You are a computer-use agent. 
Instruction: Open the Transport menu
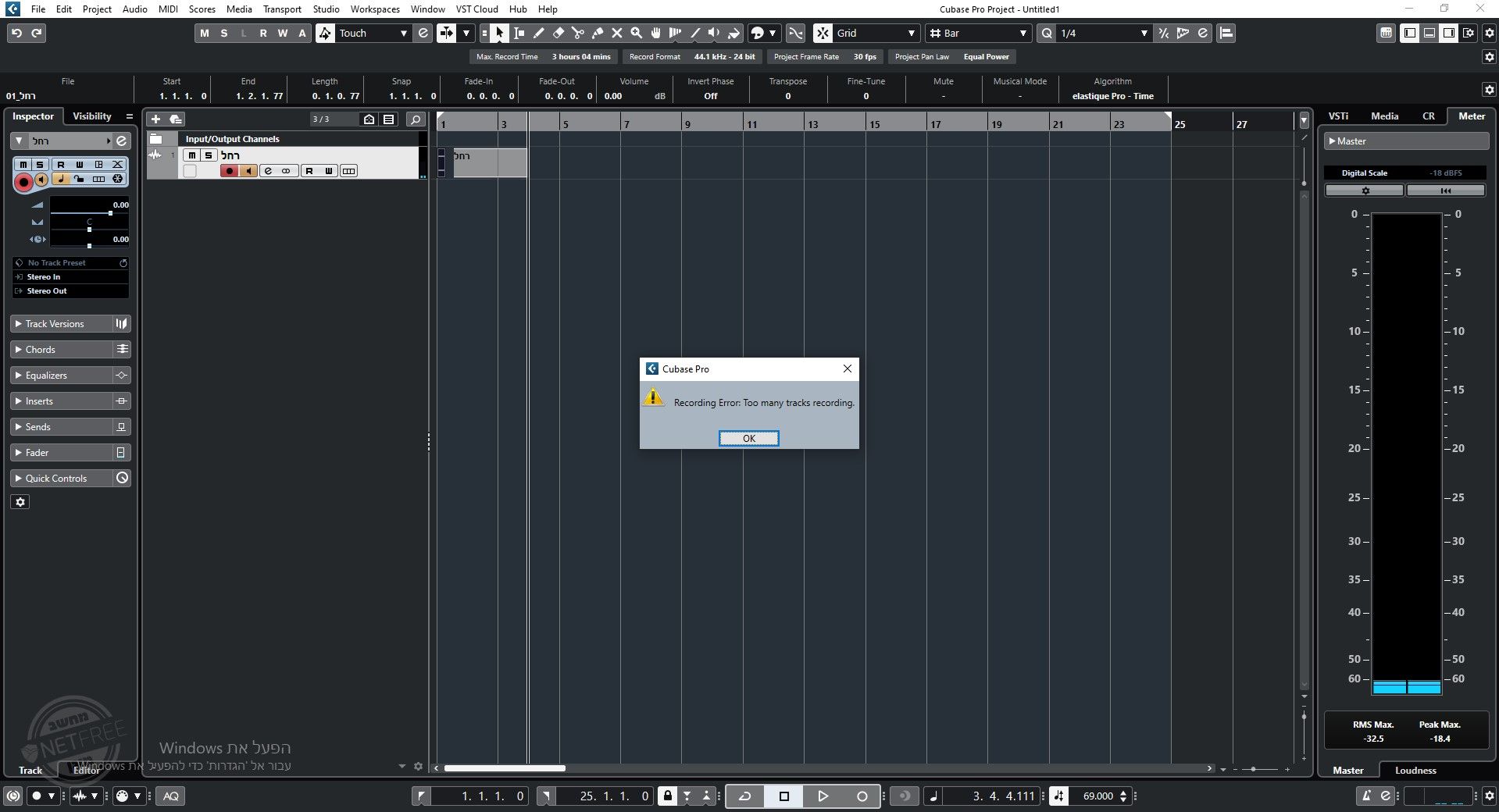tap(282, 9)
